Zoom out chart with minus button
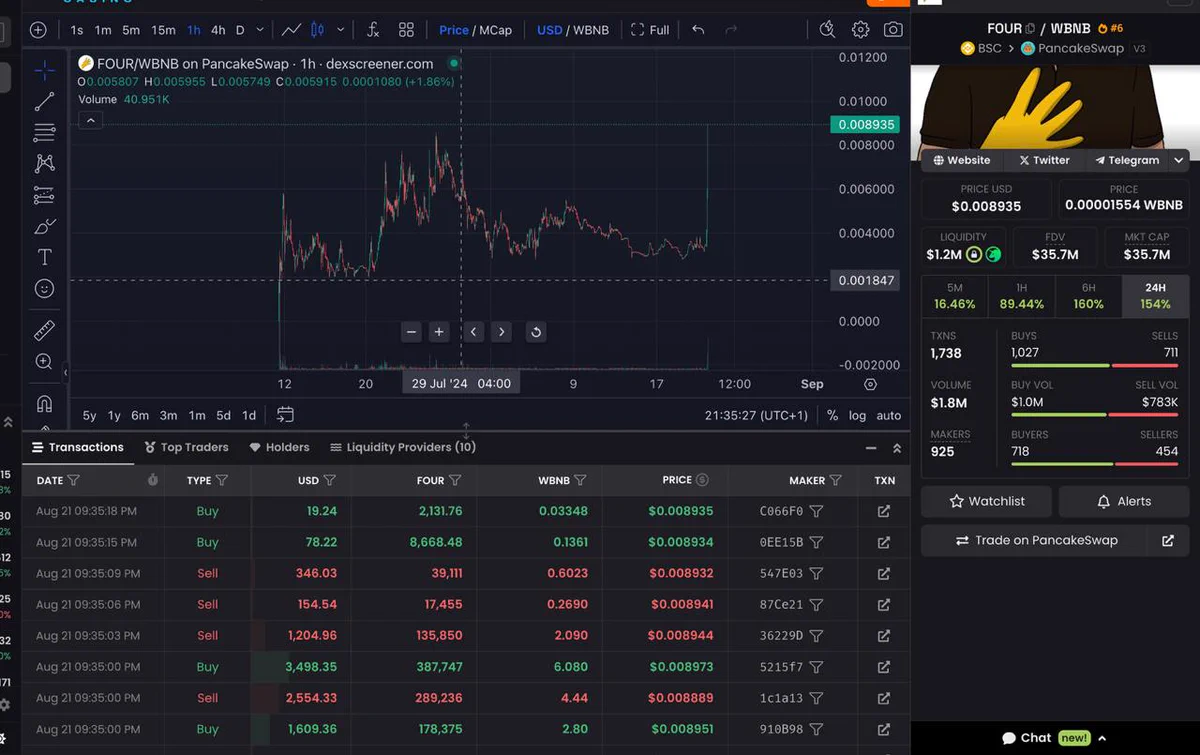 click(x=411, y=332)
